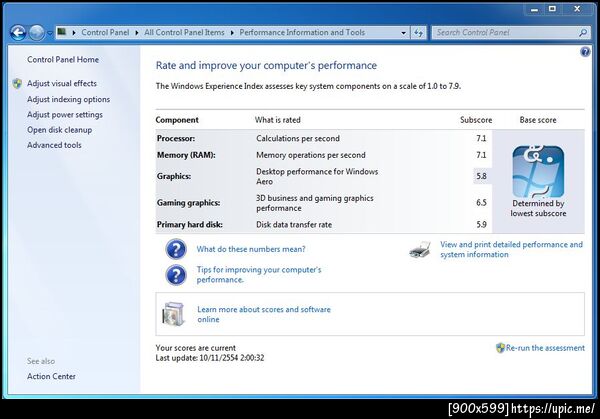The width and height of the screenshot is (600, 419).
Task: Click the Control Panel icon in address bar
Action: click(62, 32)
